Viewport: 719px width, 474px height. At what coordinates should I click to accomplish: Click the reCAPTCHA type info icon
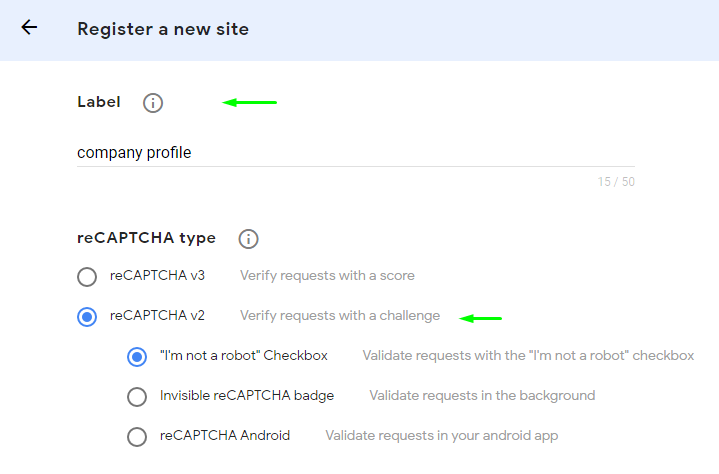coord(248,239)
